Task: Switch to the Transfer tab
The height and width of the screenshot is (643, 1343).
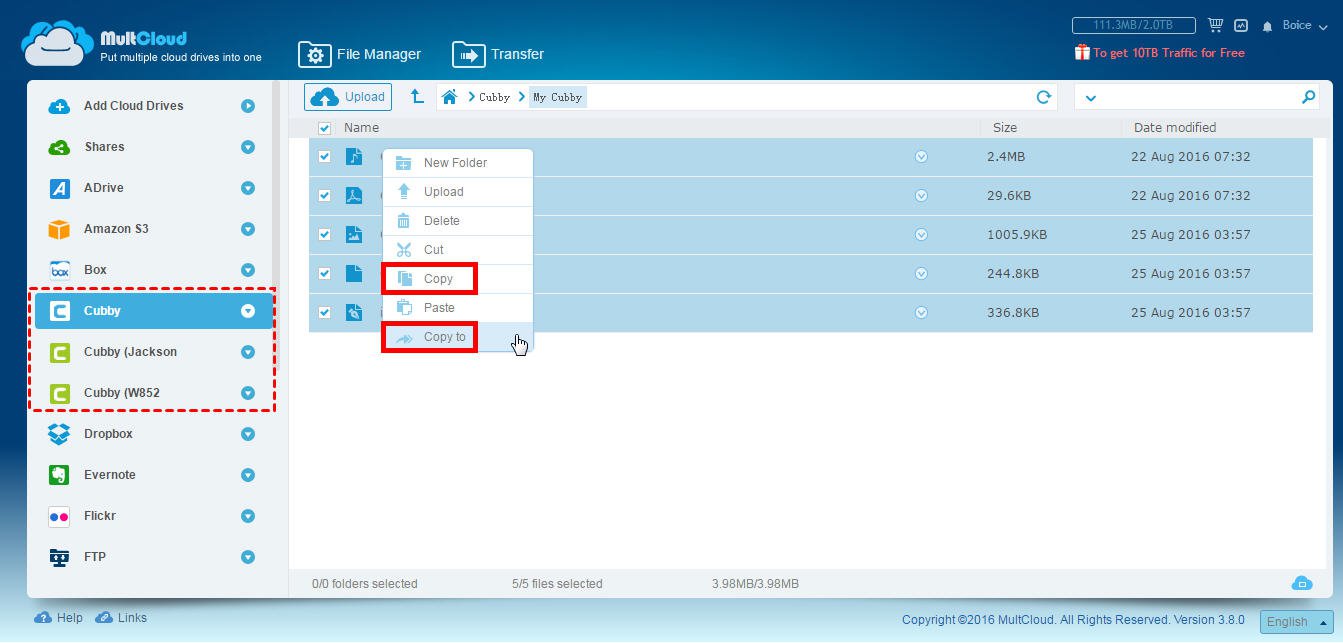Action: click(x=498, y=54)
